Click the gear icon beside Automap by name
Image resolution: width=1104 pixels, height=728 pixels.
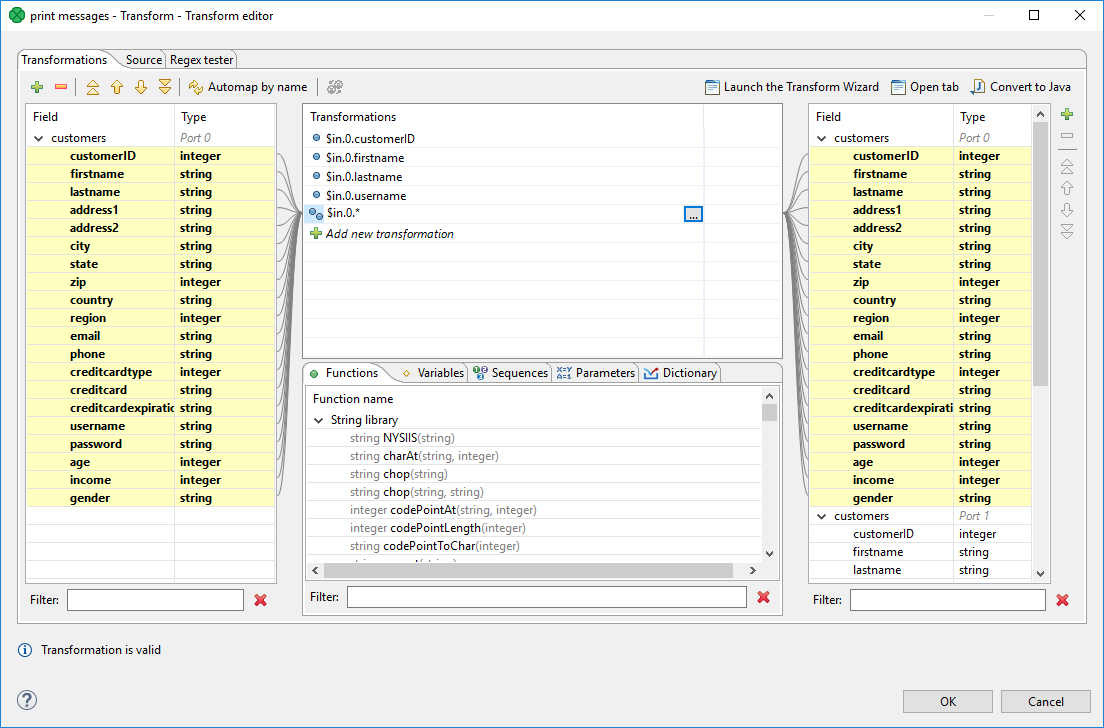(333, 86)
